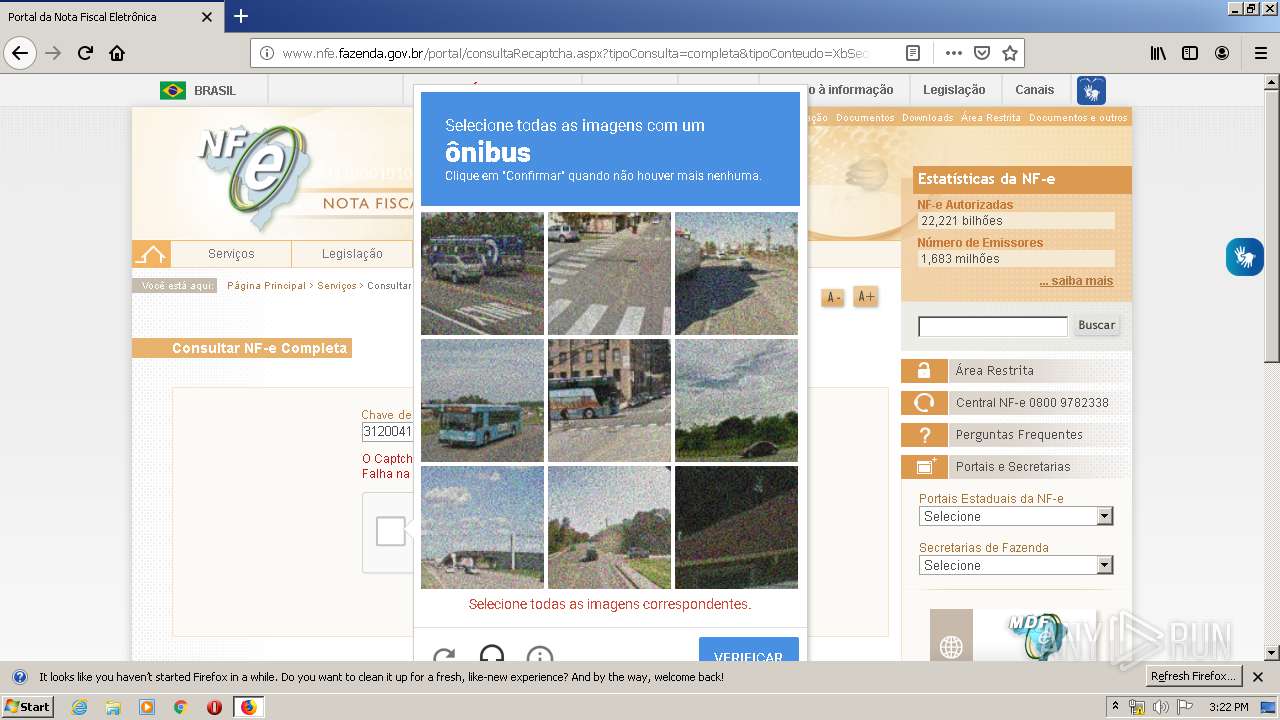This screenshot has width=1280, height=720.
Task: View site information icon in URL bar
Action: pyautogui.click(x=267, y=53)
